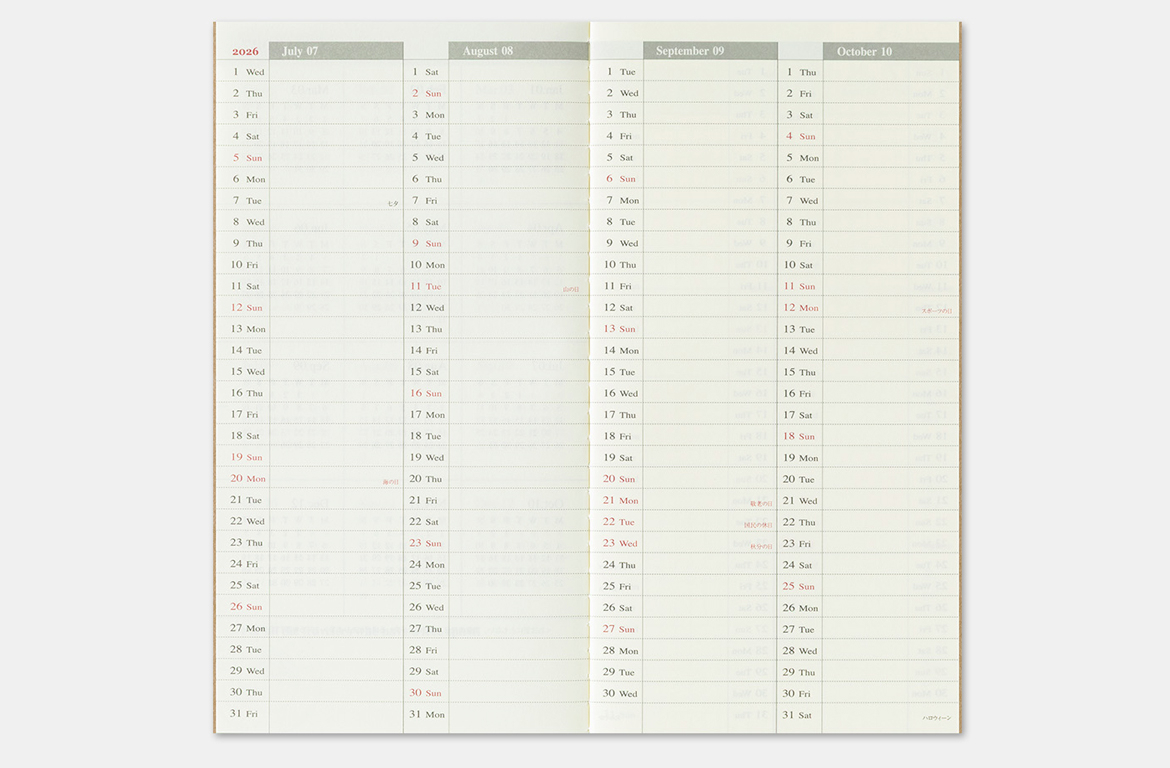Viewport: 1170px width, 768px height.
Task: Click the August 1 Sat date label
Action: (425, 72)
